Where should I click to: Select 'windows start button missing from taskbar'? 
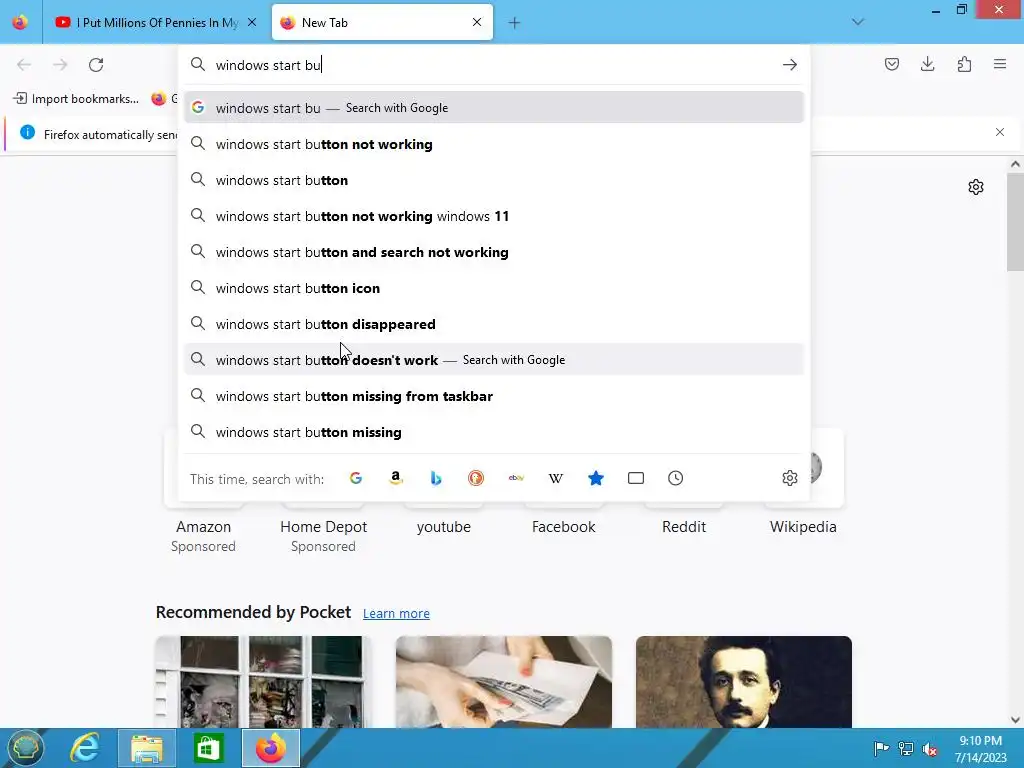pos(494,396)
